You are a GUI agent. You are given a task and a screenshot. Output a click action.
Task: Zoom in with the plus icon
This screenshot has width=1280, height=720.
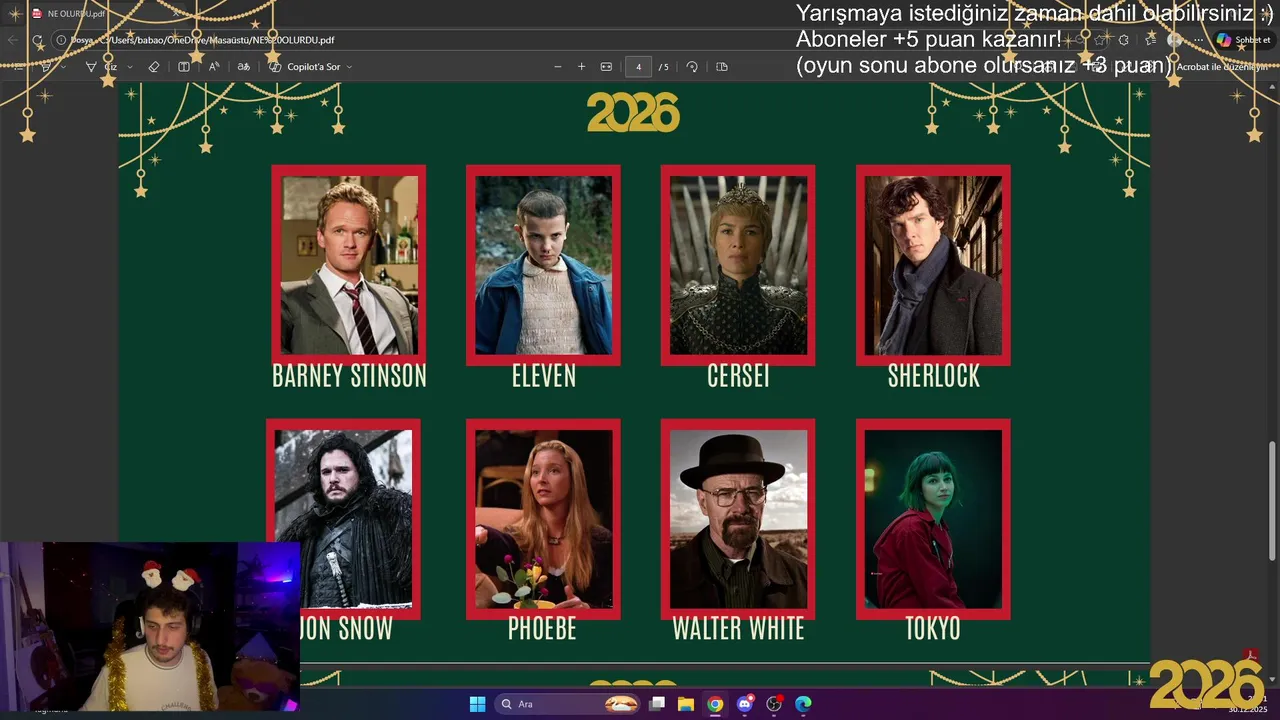(581, 67)
